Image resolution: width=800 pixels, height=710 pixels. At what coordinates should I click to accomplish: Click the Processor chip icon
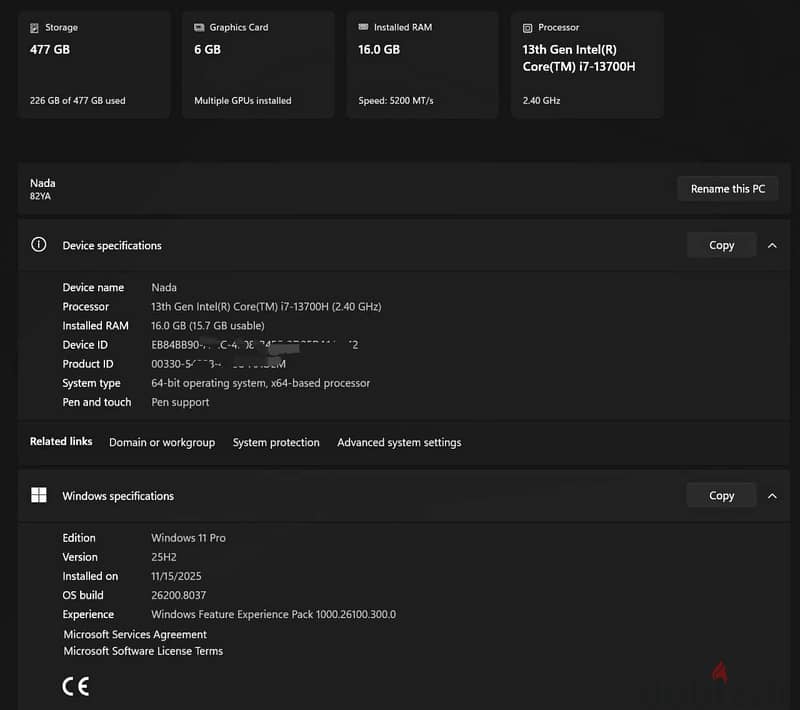tap(528, 28)
